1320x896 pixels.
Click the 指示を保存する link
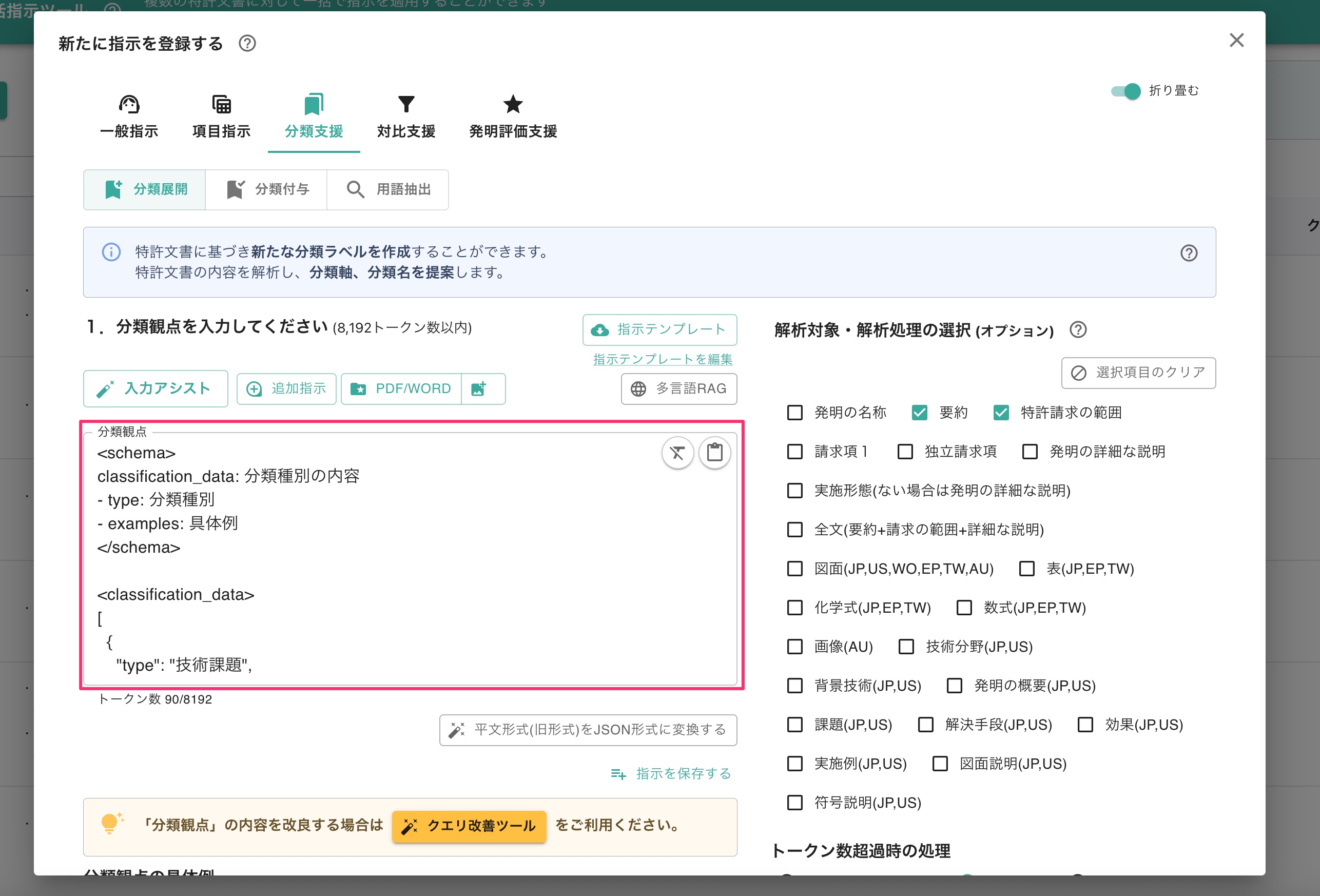[x=671, y=773]
